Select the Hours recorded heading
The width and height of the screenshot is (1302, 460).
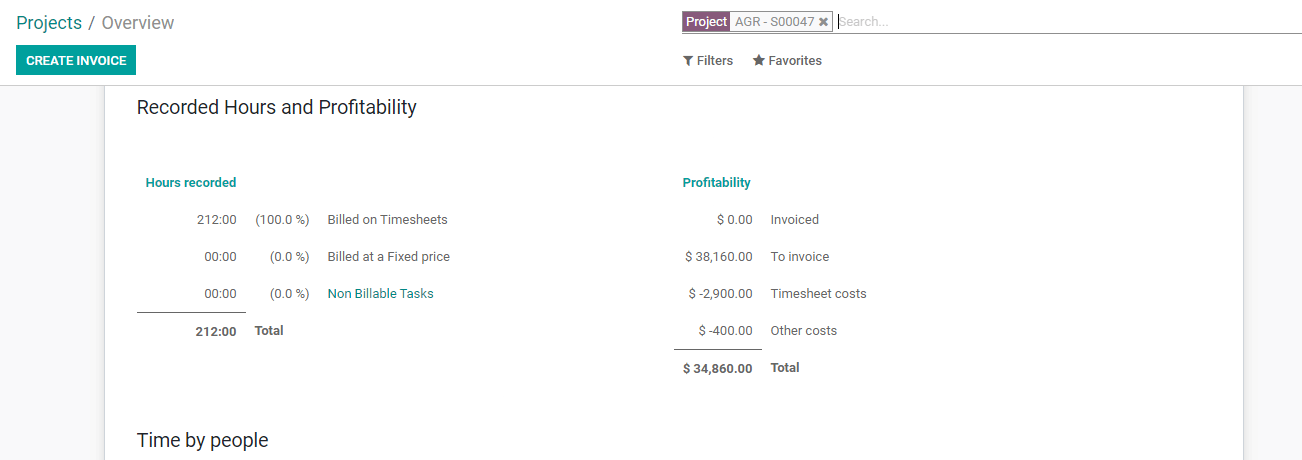pos(191,183)
